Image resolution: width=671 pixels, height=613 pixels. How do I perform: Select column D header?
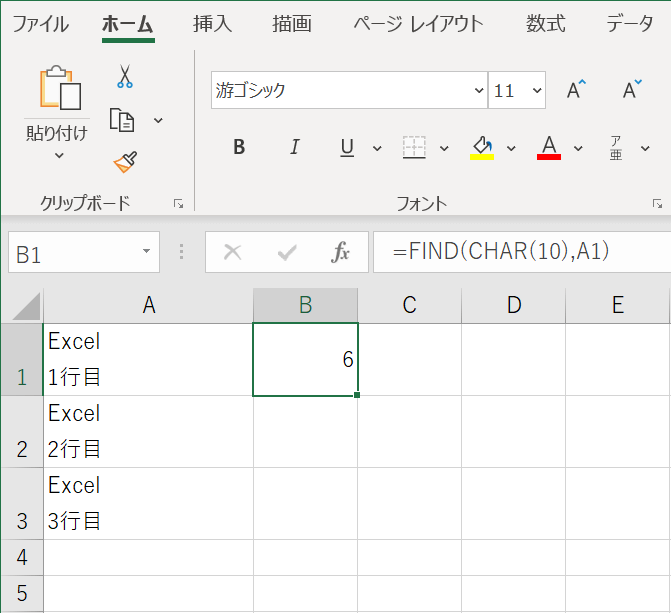tap(514, 306)
